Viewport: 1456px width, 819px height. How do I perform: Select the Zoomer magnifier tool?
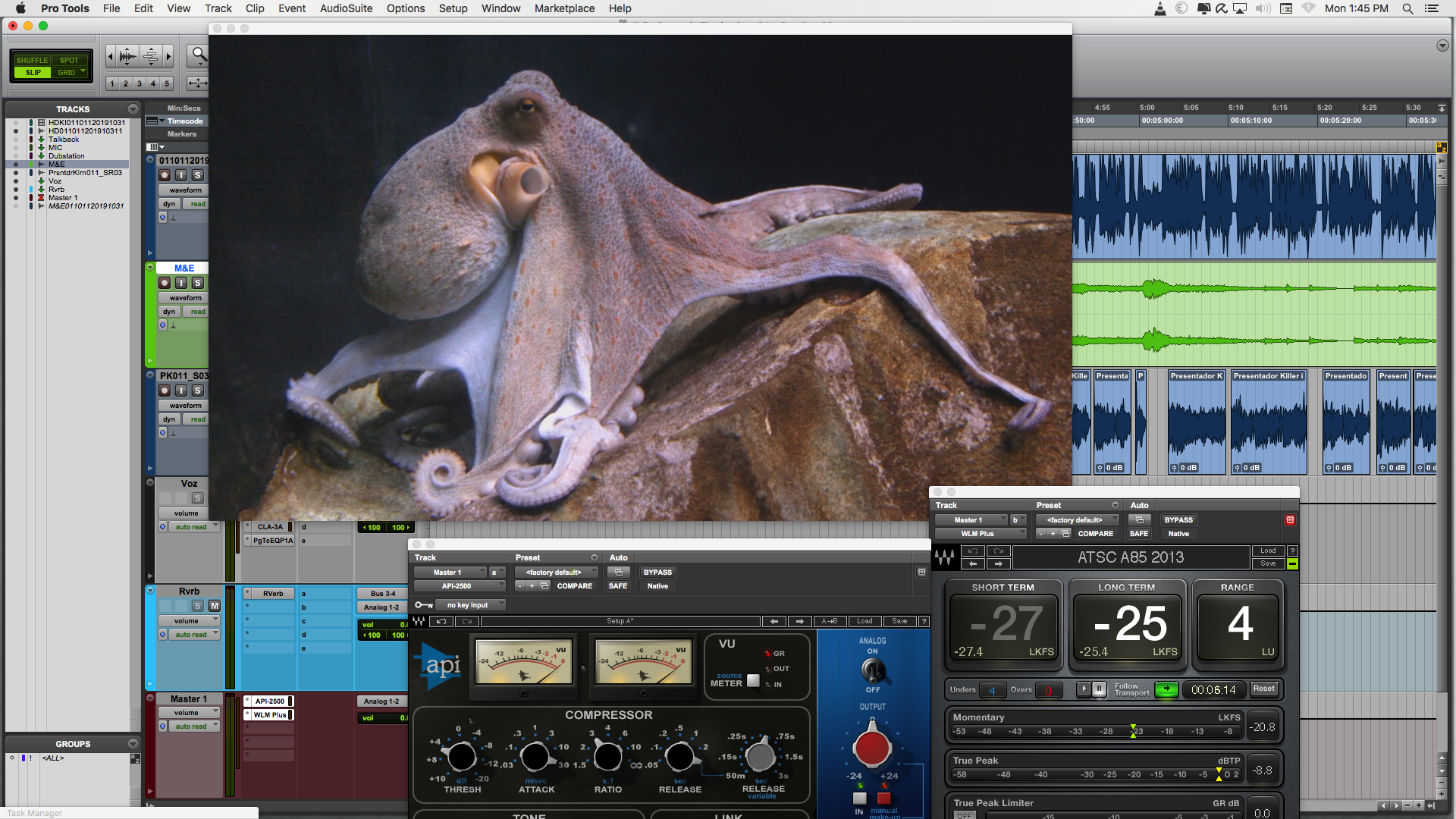(x=199, y=55)
